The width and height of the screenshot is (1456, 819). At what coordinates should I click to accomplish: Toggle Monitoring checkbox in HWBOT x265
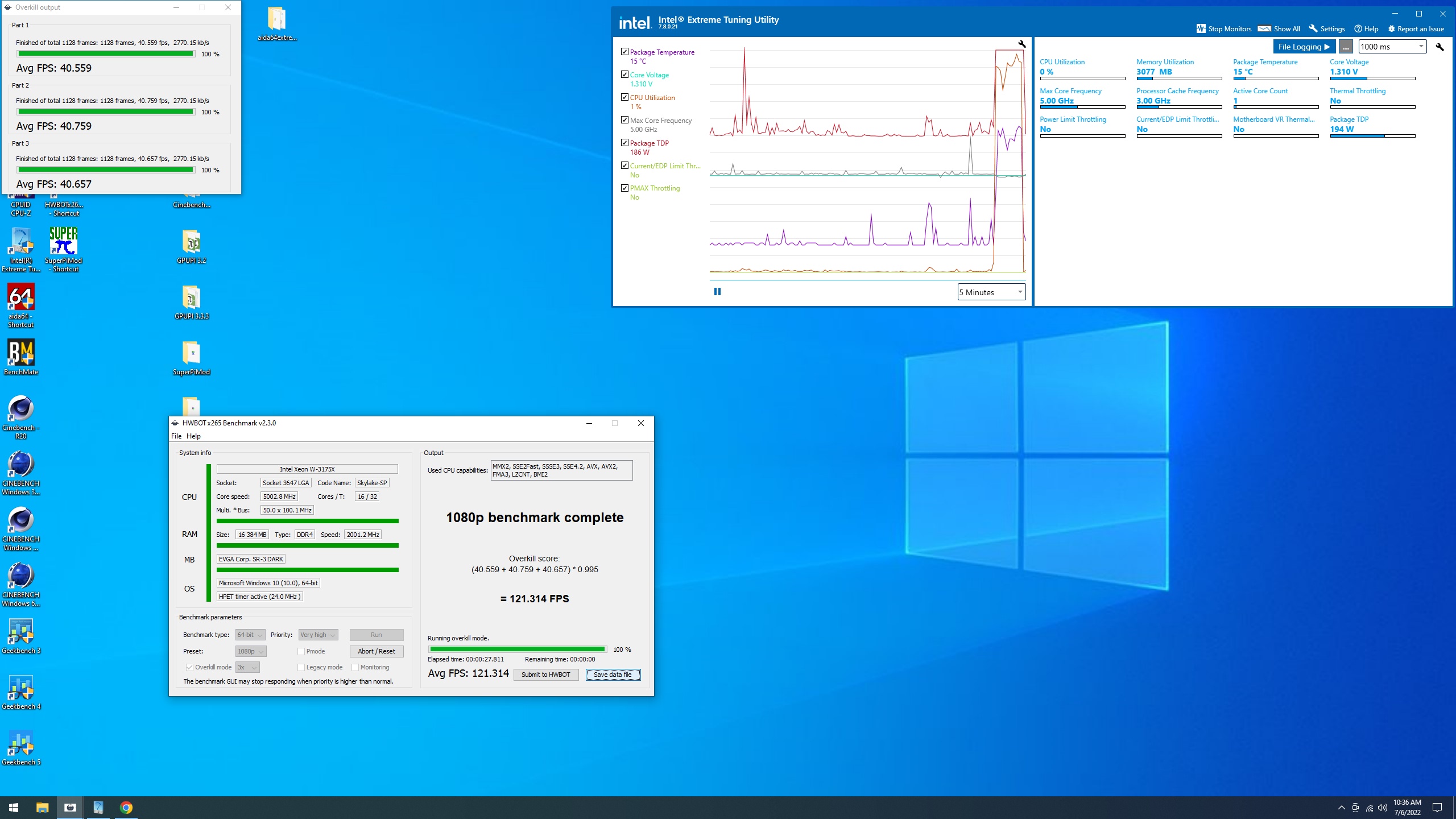click(x=355, y=667)
